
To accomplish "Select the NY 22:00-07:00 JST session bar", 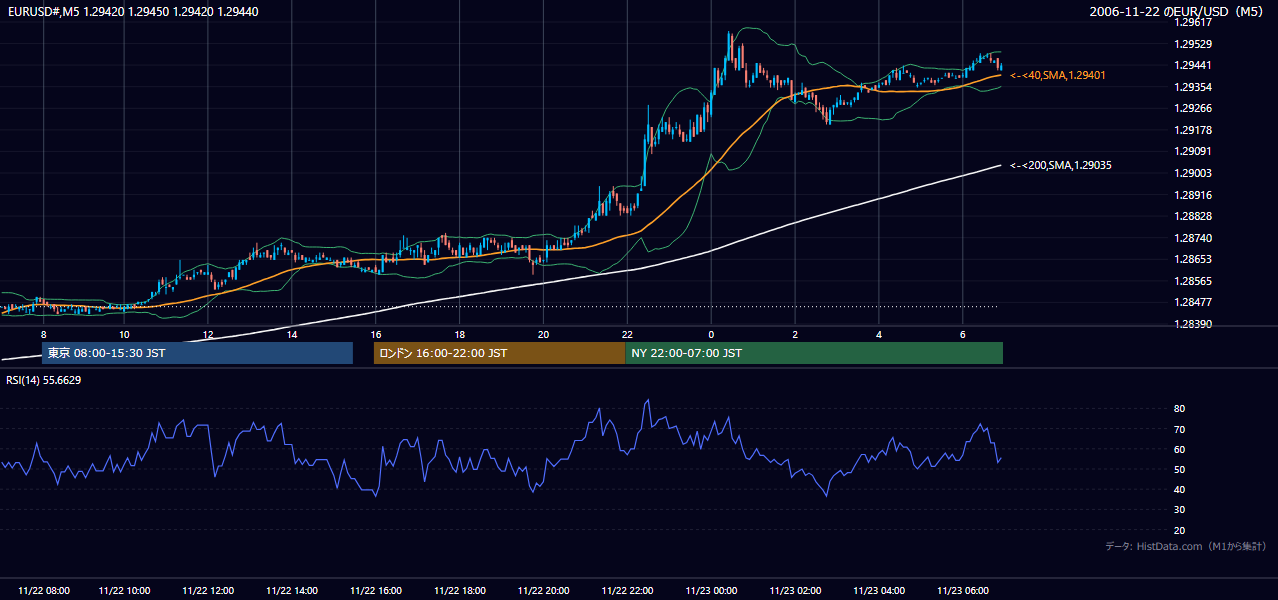I will click(814, 353).
